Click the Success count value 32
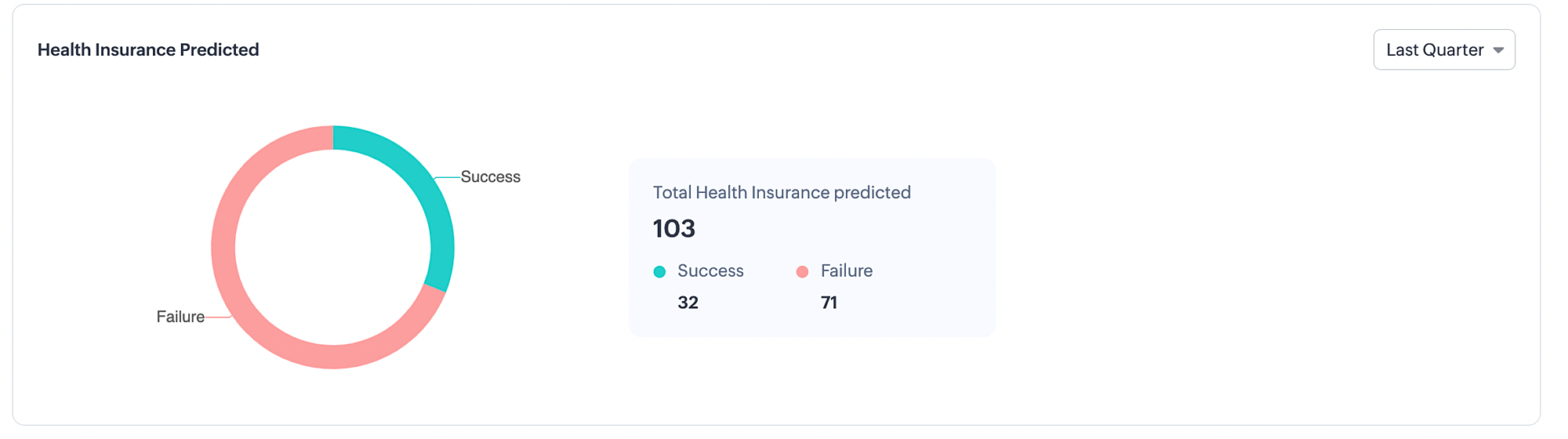1568x439 pixels. [x=688, y=303]
